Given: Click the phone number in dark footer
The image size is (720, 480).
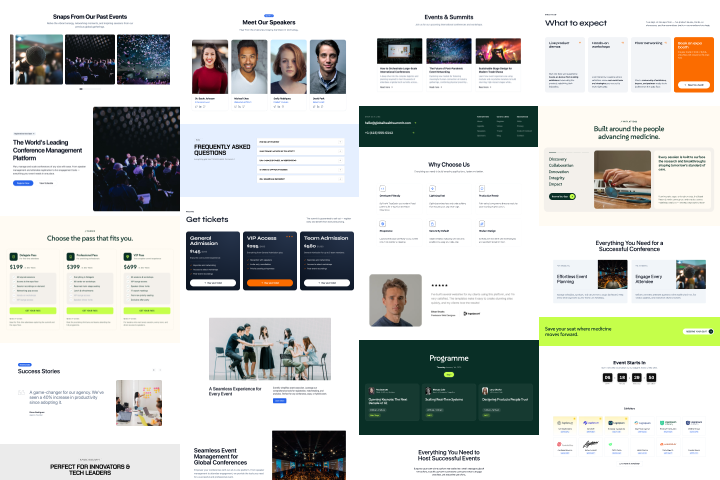Looking at the screenshot, I should coord(379,133).
